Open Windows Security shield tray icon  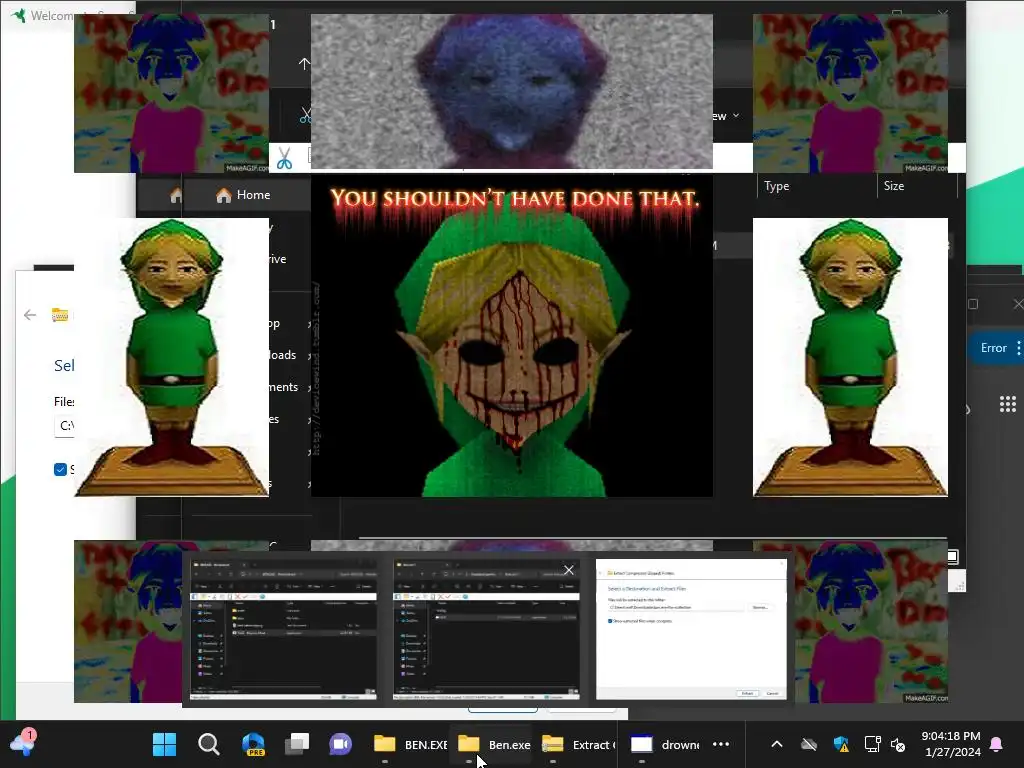[x=841, y=744]
